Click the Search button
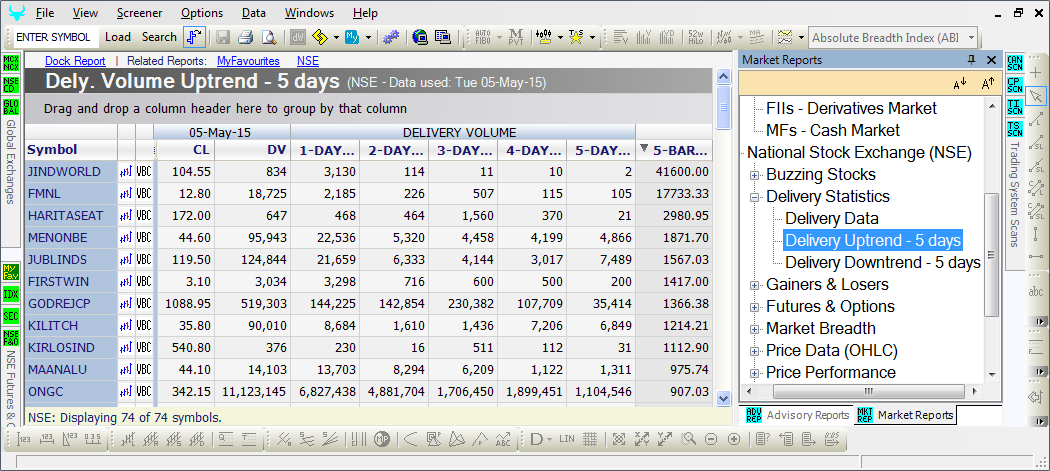Viewport: 1050px width, 471px height. [x=159, y=38]
